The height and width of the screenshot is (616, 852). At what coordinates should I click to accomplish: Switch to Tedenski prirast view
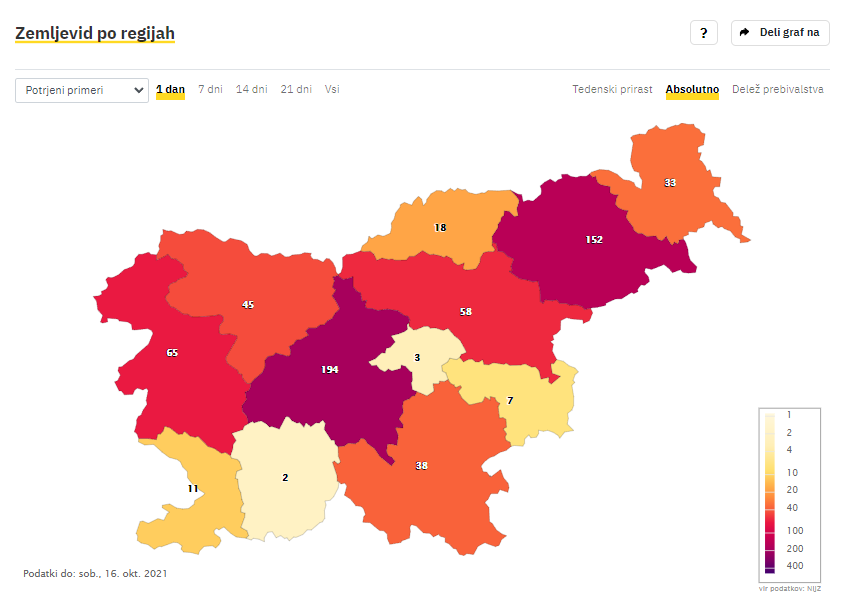[612, 90]
